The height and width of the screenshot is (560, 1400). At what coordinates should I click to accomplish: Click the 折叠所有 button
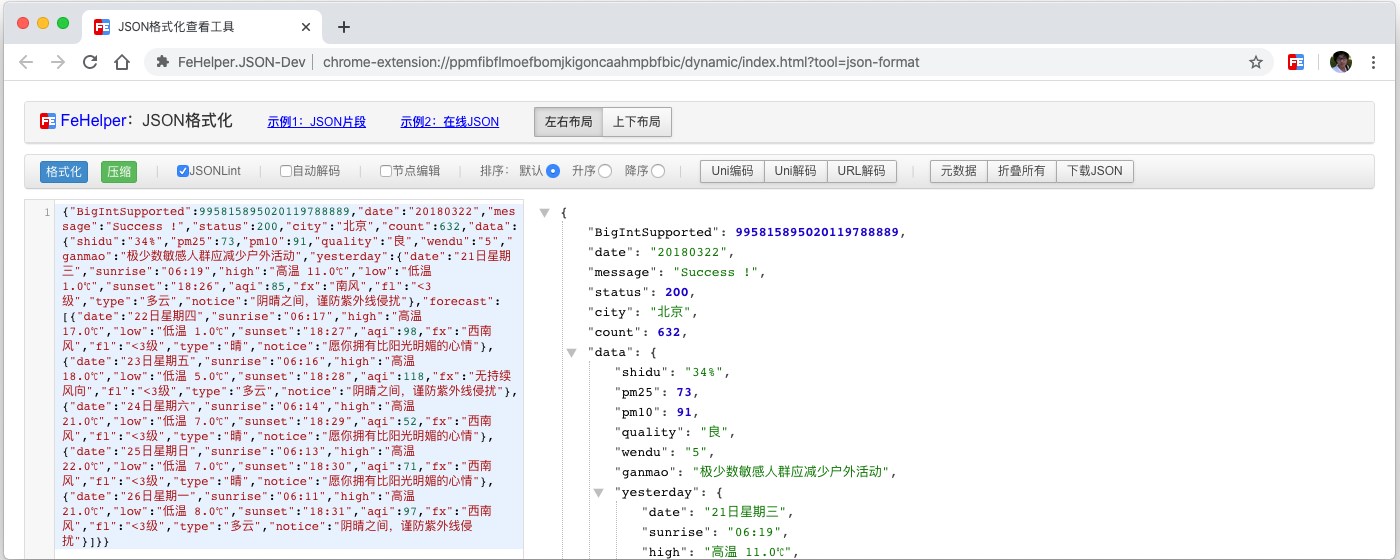[1022, 171]
